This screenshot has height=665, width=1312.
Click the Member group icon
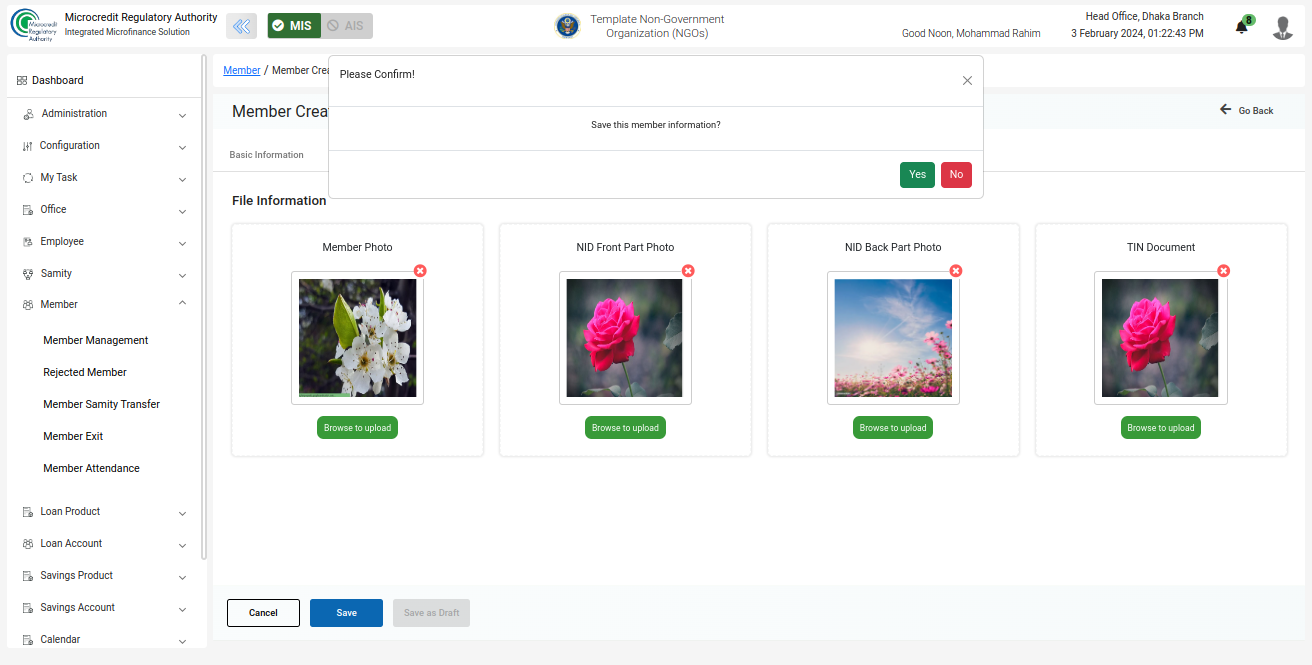click(28, 305)
